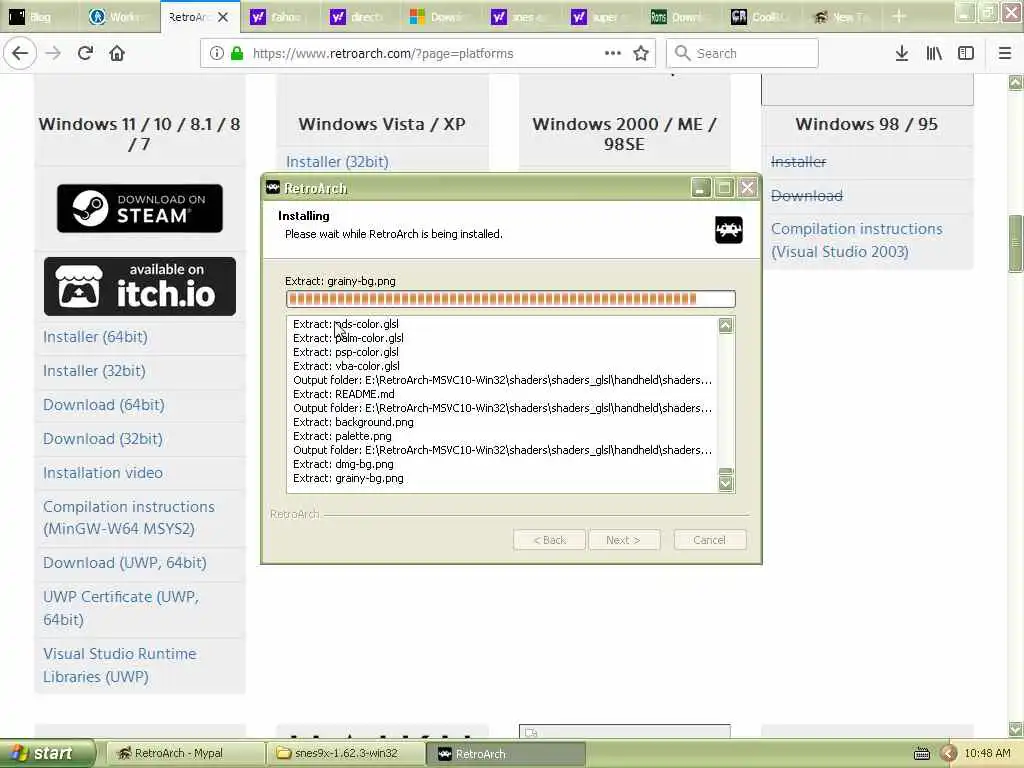1024x768 pixels.
Task: Switch to RetroArch installer taskbar item
Action: [506, 754]
